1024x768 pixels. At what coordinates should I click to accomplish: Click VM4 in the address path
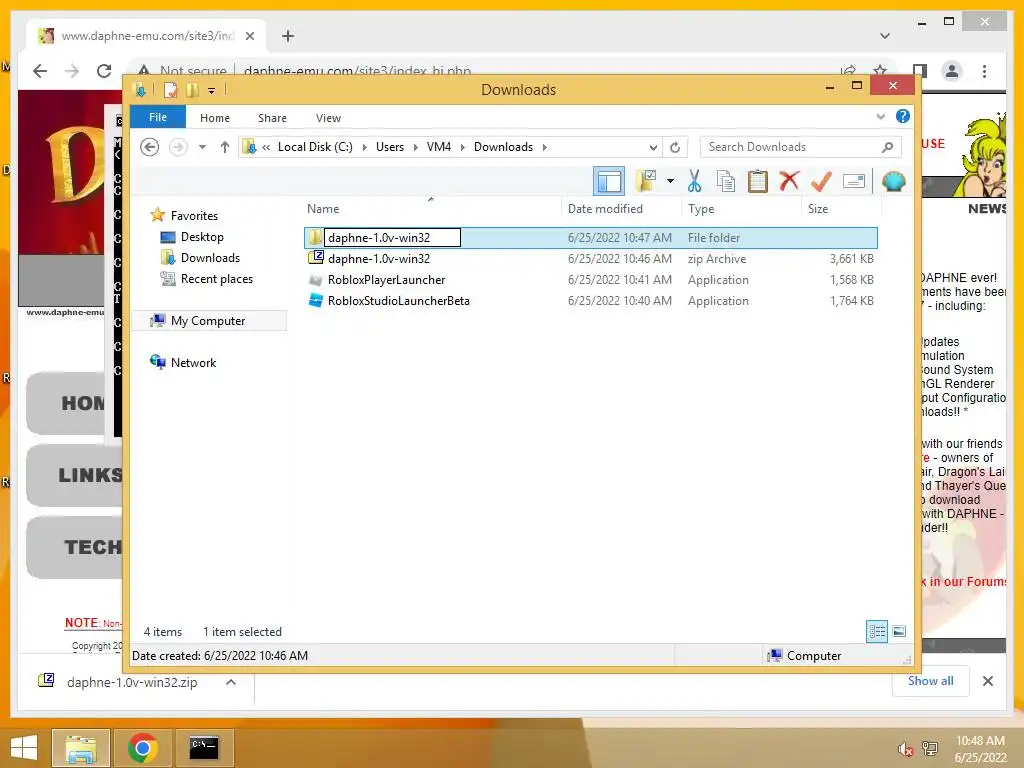click(439, 147)
